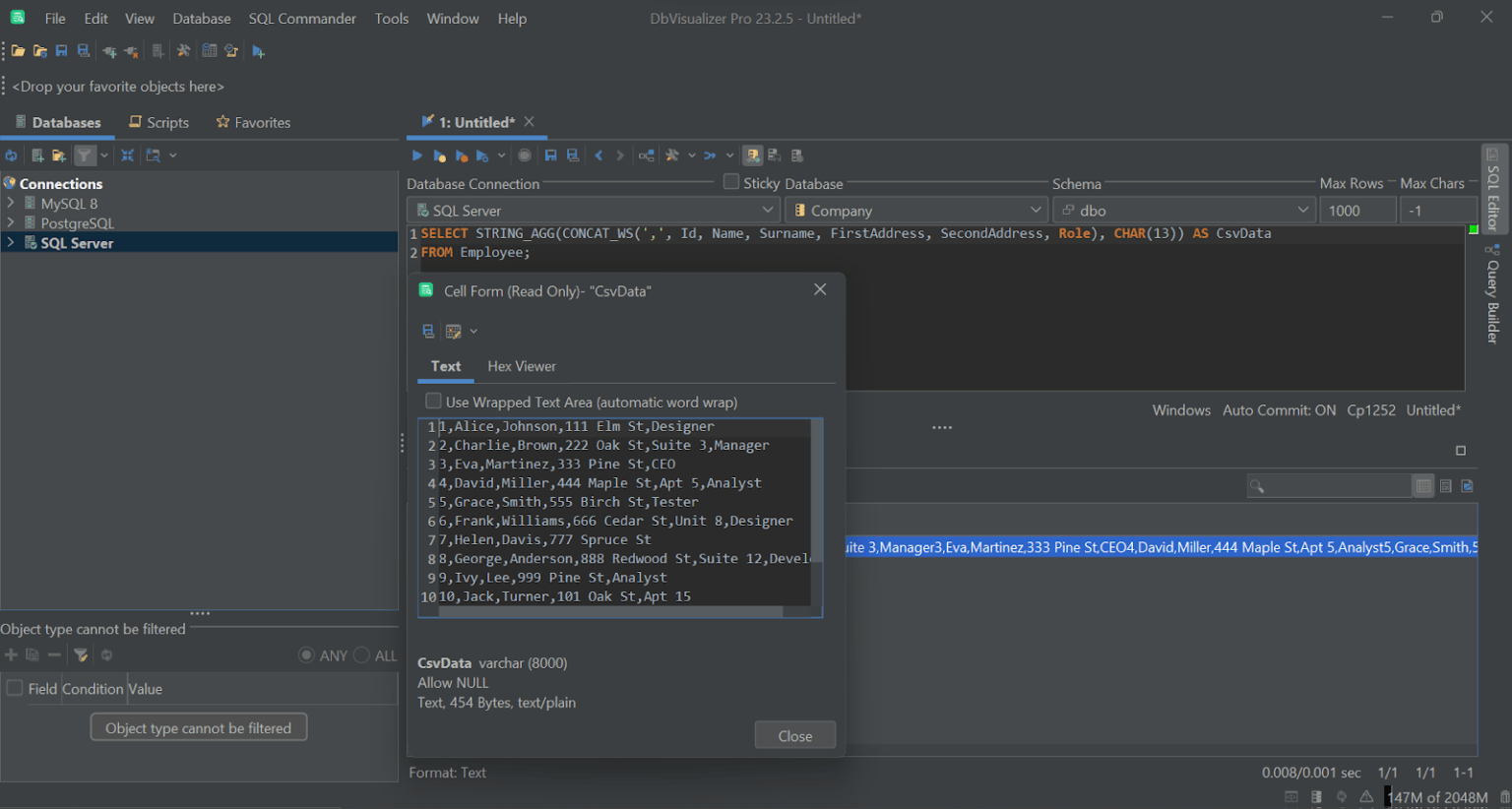This screenshot has height=809, width=1512.
Task: Open the Schema dropdown showing dbo
Action: pyautogui.click(x=1303, y=210)
